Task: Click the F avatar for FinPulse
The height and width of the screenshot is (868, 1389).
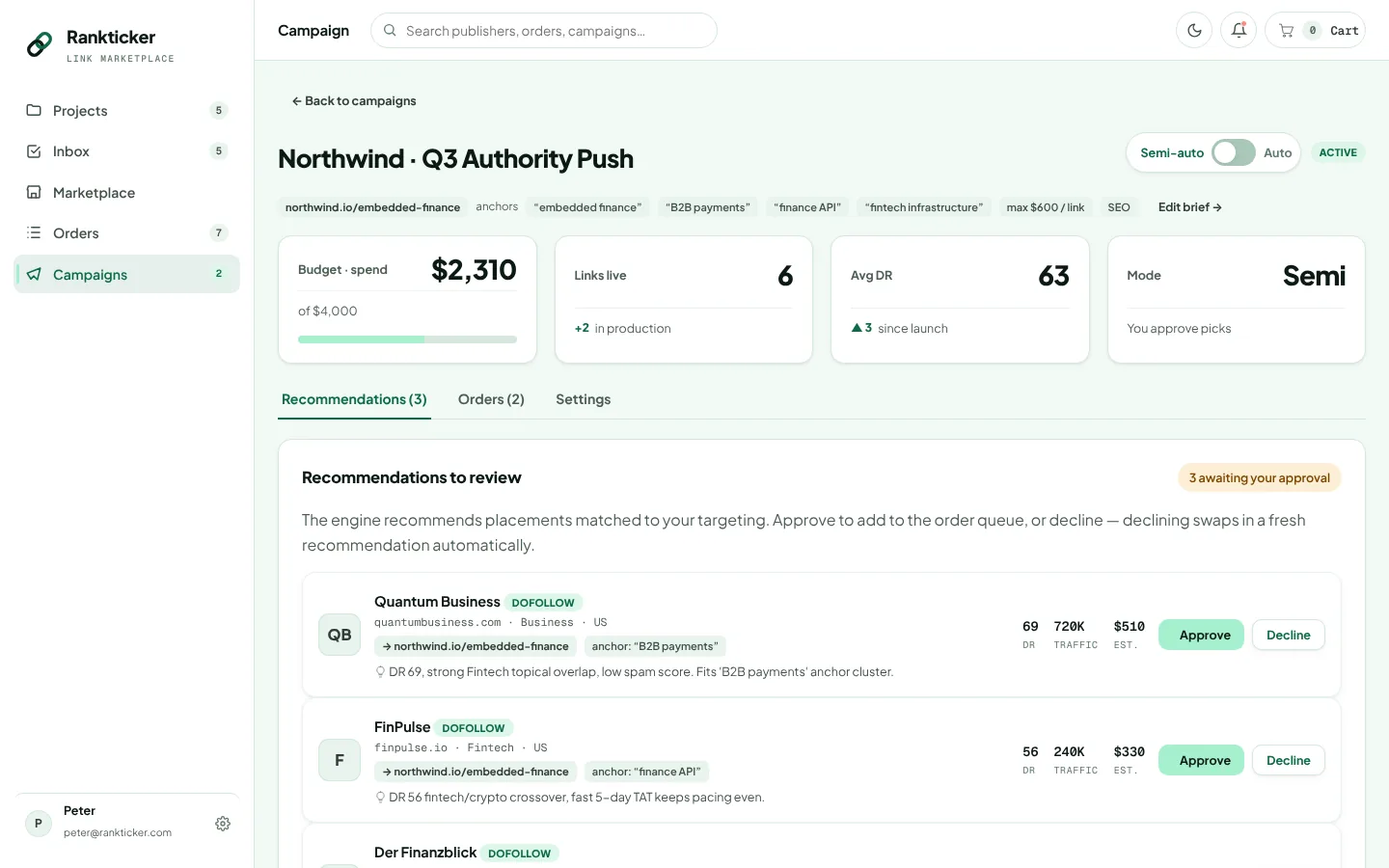Action: (x=340, y=760)
